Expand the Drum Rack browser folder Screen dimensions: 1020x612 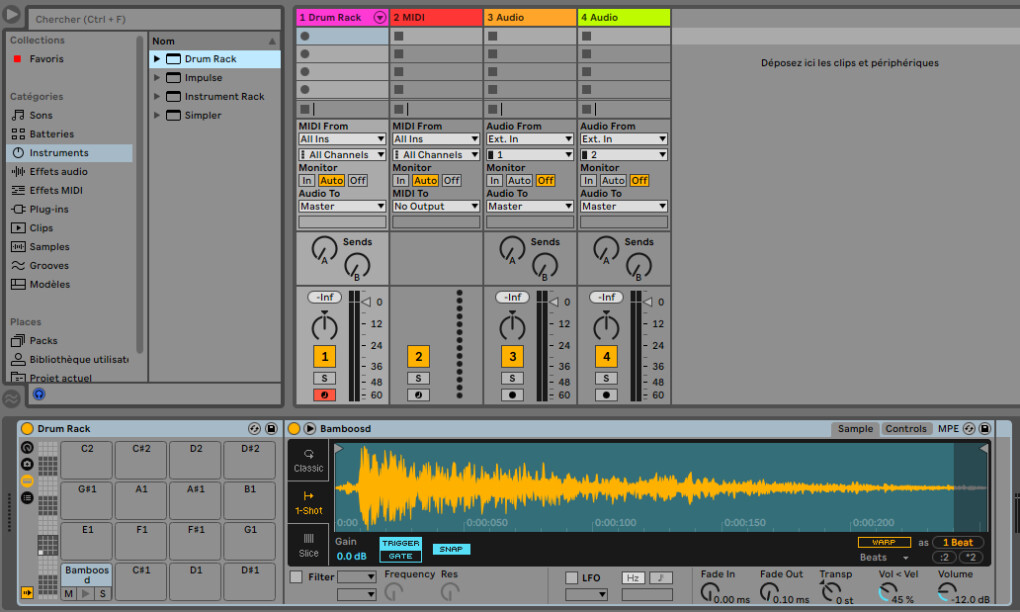157,59
